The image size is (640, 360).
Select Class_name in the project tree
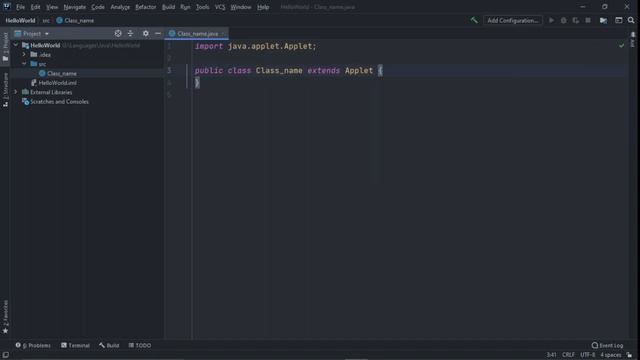[x=62, y=73]
